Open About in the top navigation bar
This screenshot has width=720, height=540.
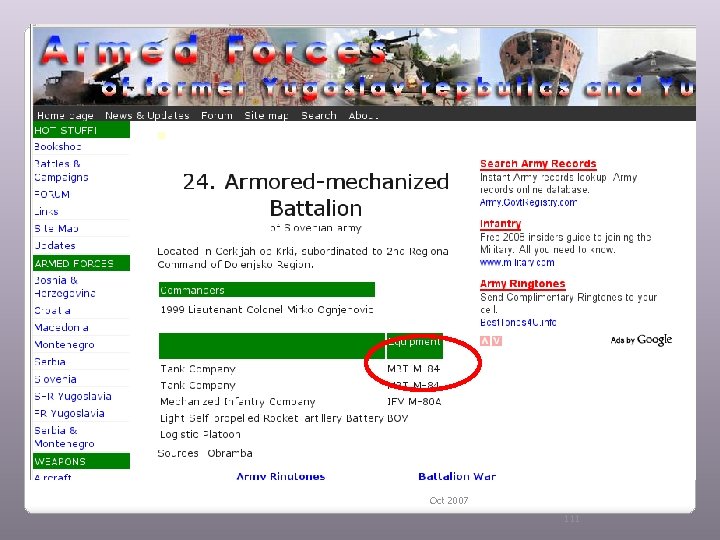pyautogui.click(x=363, y=115)
